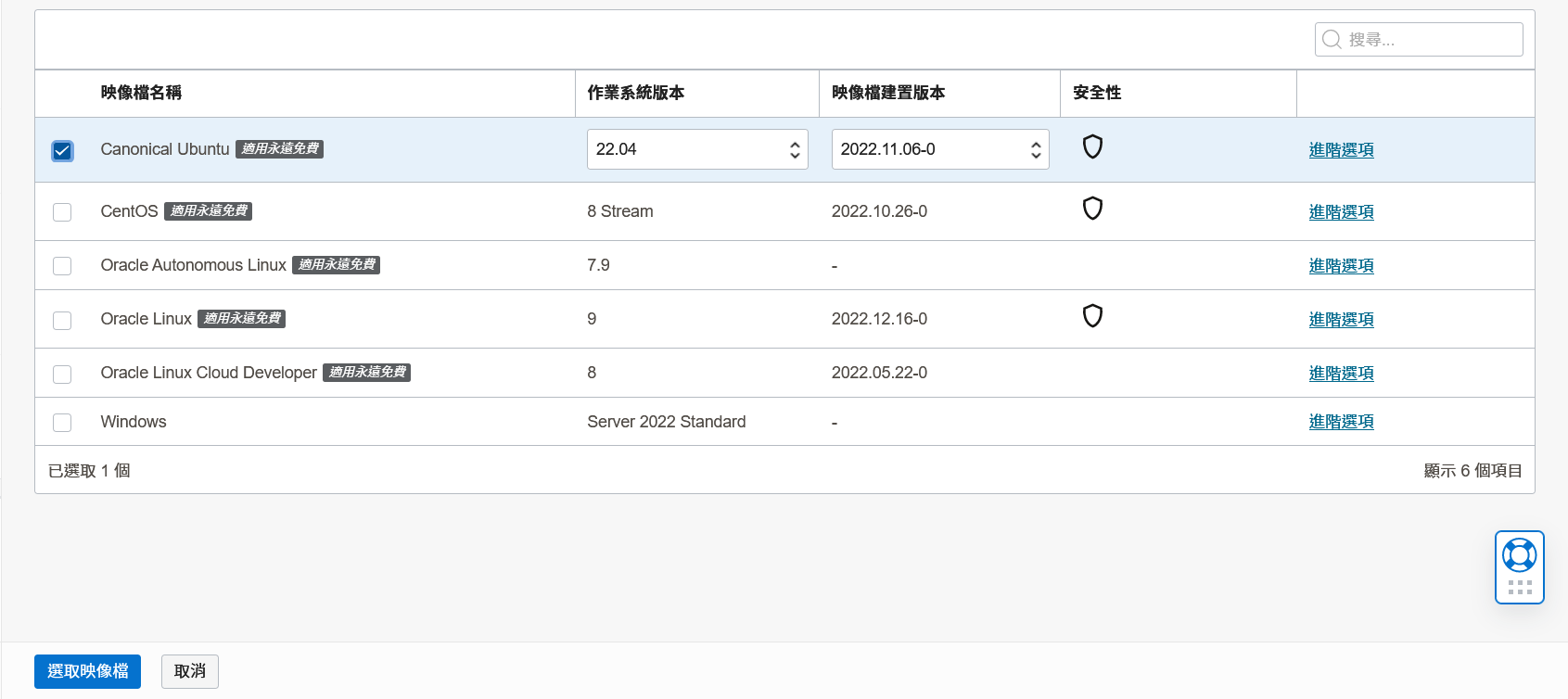The image size is (1568, 699).
Task: Click the Server 2022 Standard version cell
Action: (667, 422)
